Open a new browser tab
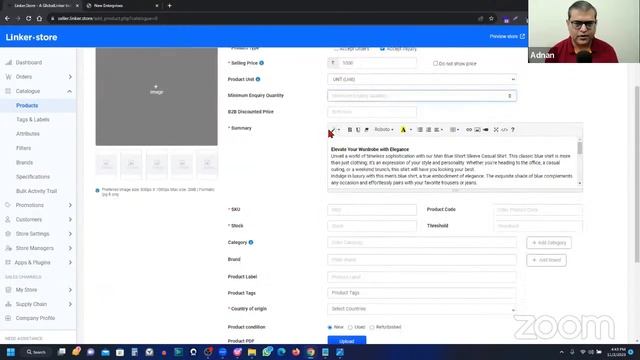640x360 pixels. coord(169,6)
